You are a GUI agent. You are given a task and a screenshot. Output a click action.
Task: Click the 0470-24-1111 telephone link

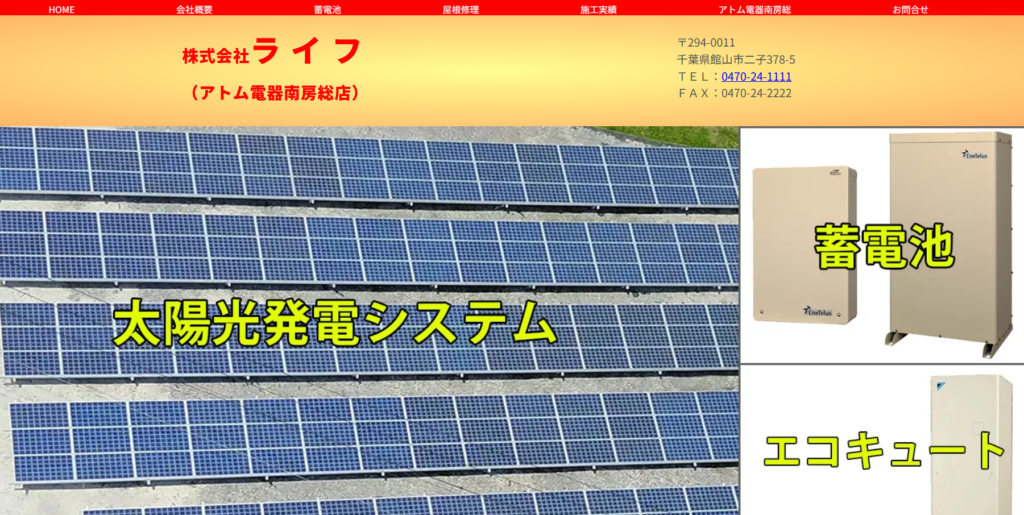point(756,76)
